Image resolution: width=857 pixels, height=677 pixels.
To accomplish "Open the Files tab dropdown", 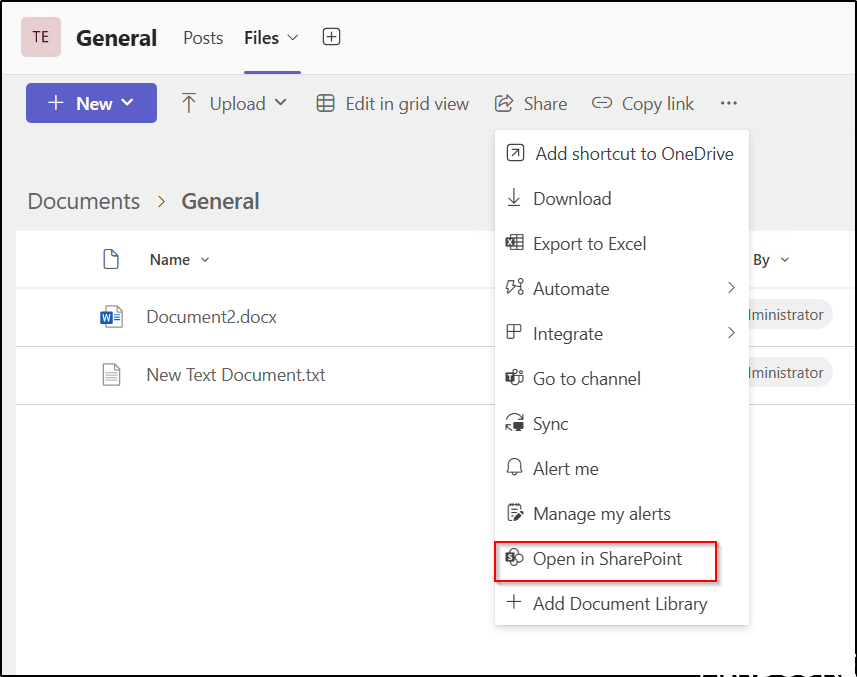I will [271, 38].
